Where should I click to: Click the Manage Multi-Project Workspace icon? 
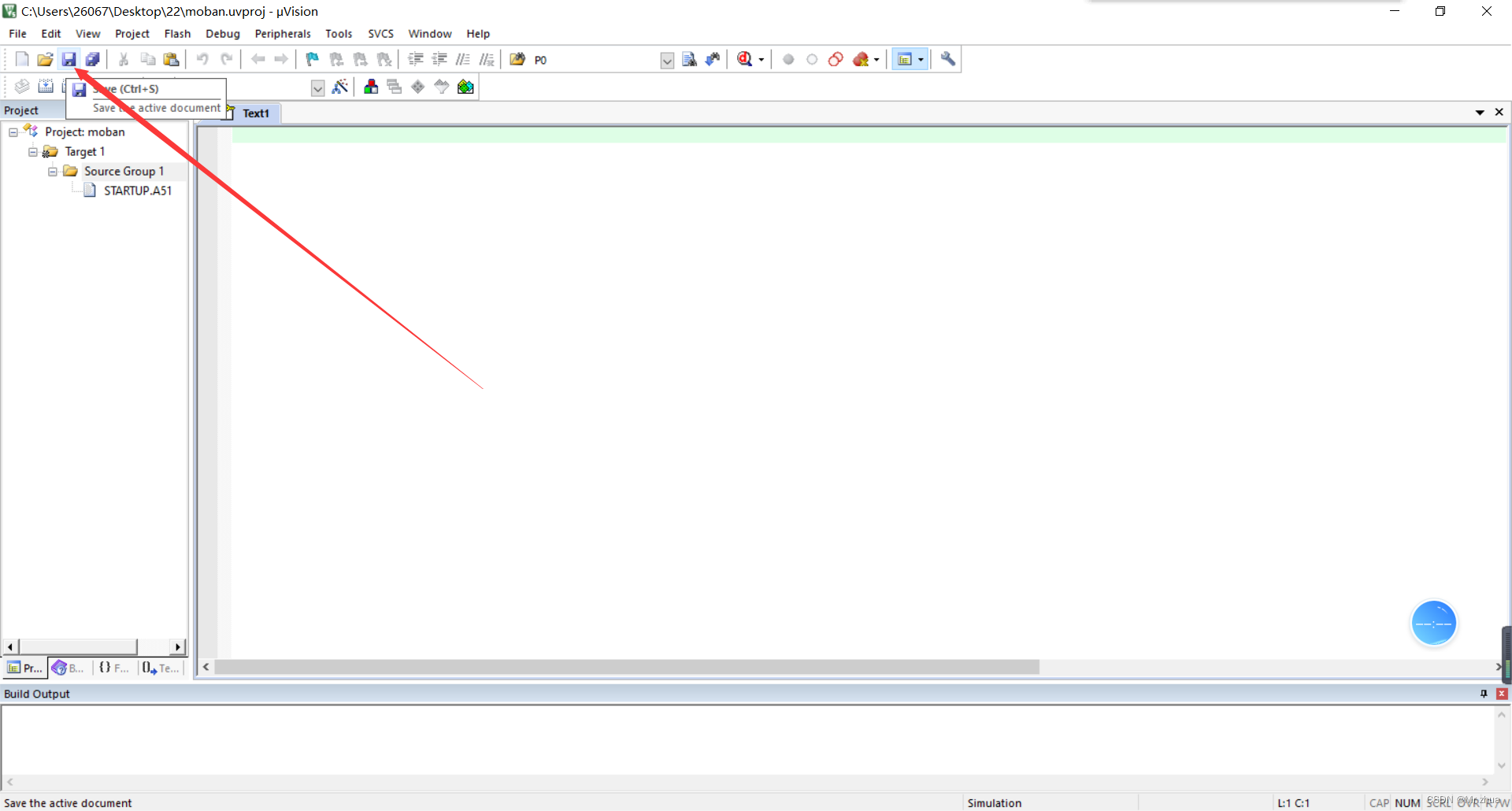pos(395,87)
